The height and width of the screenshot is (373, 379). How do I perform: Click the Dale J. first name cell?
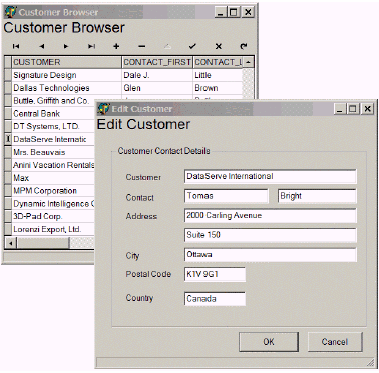[157, 75]
